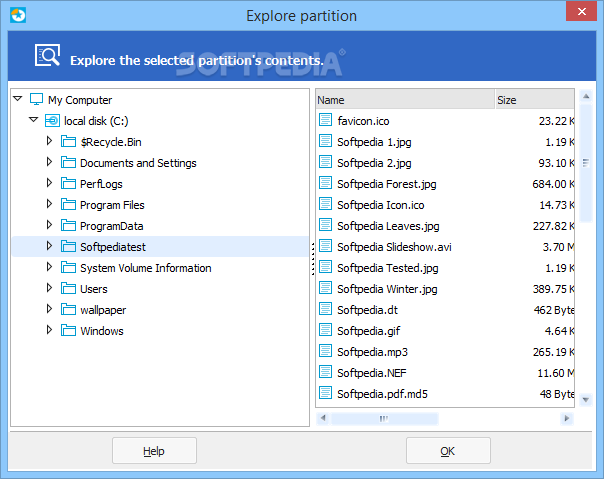Click the favicon.ico file icon

325,120
